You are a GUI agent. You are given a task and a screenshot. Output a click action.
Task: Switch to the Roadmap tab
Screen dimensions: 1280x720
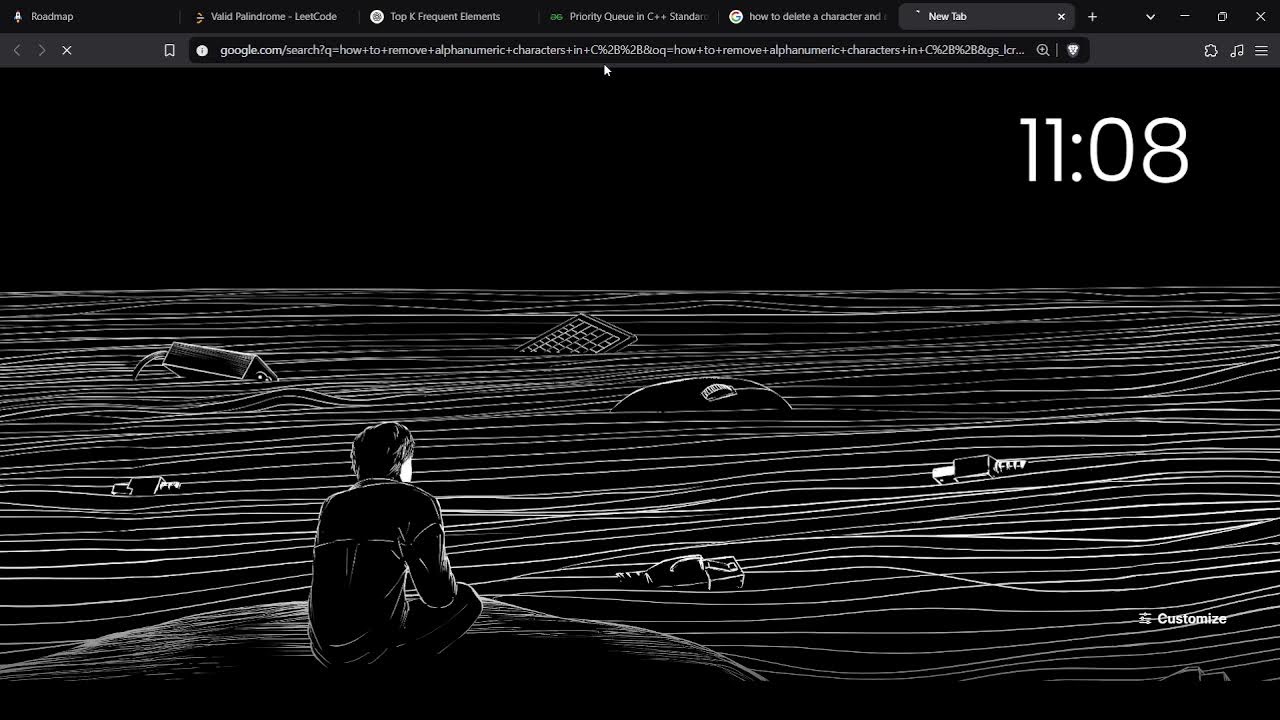click(x=90, y=16)
